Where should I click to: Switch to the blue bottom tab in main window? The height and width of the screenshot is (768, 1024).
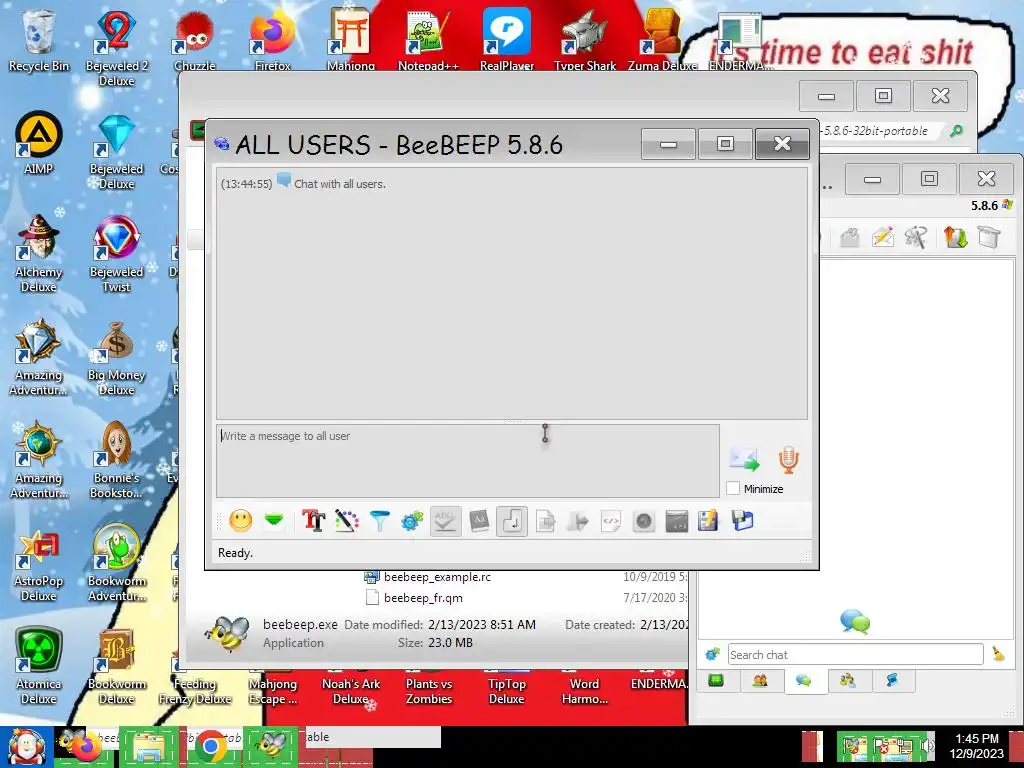[891, 681]
